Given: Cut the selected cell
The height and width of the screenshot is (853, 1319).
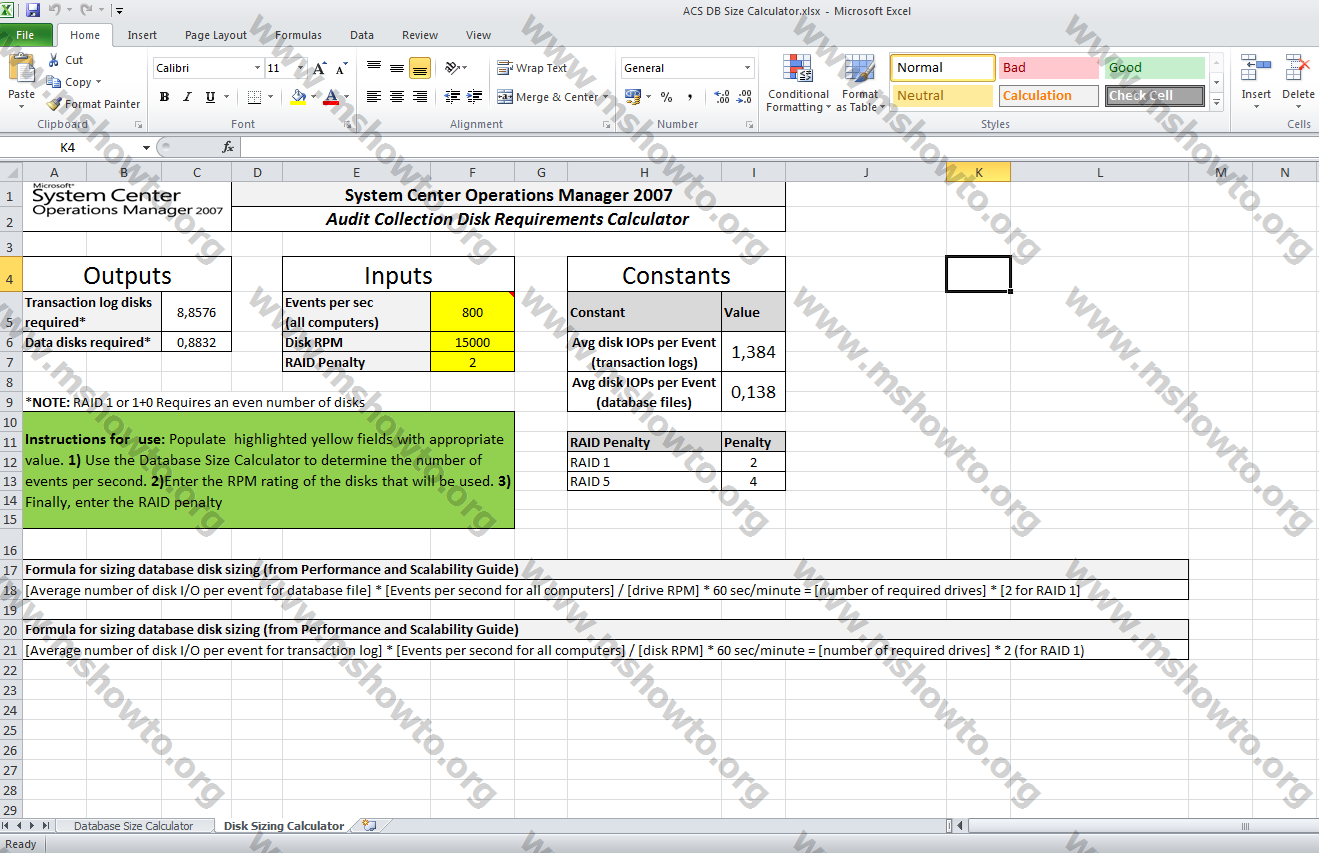Looking at the screenshot, I should pos(65,60).
